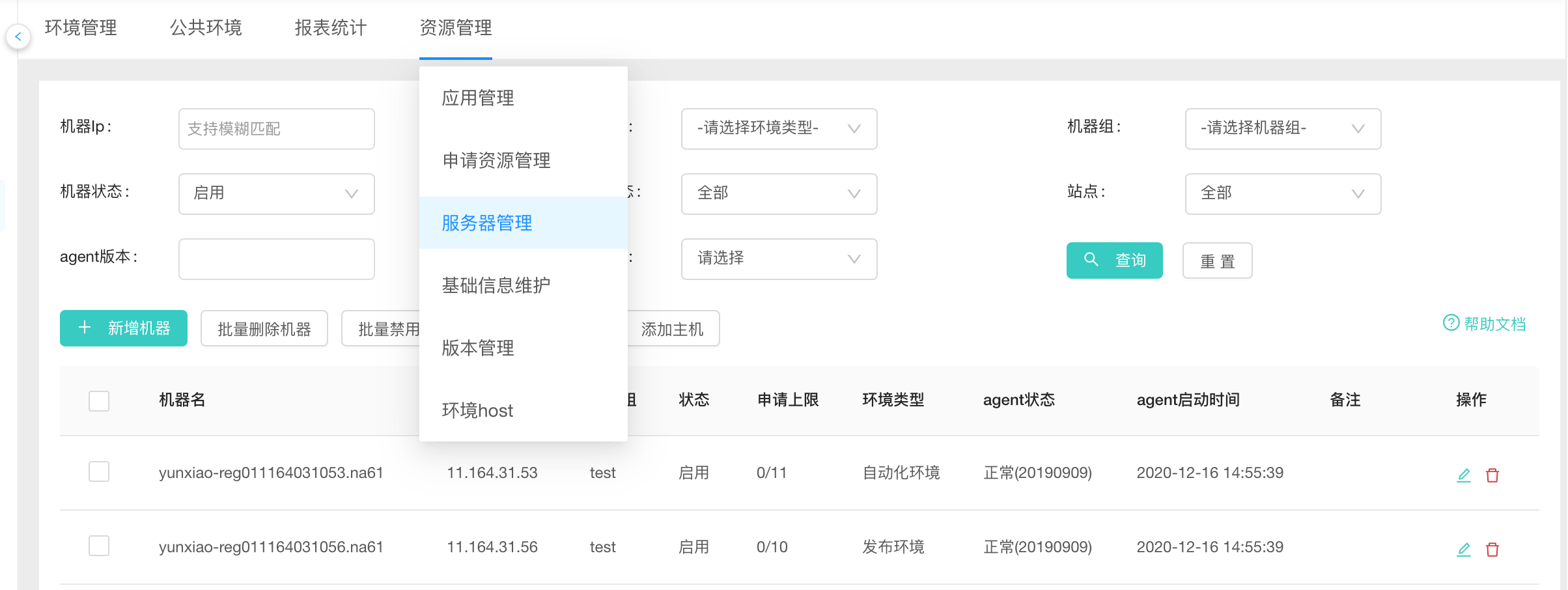Screen dimensions: 1568x590
Task: Click machine name yunxiao-reg011164031056.na61
Action: tap(271, 547)
